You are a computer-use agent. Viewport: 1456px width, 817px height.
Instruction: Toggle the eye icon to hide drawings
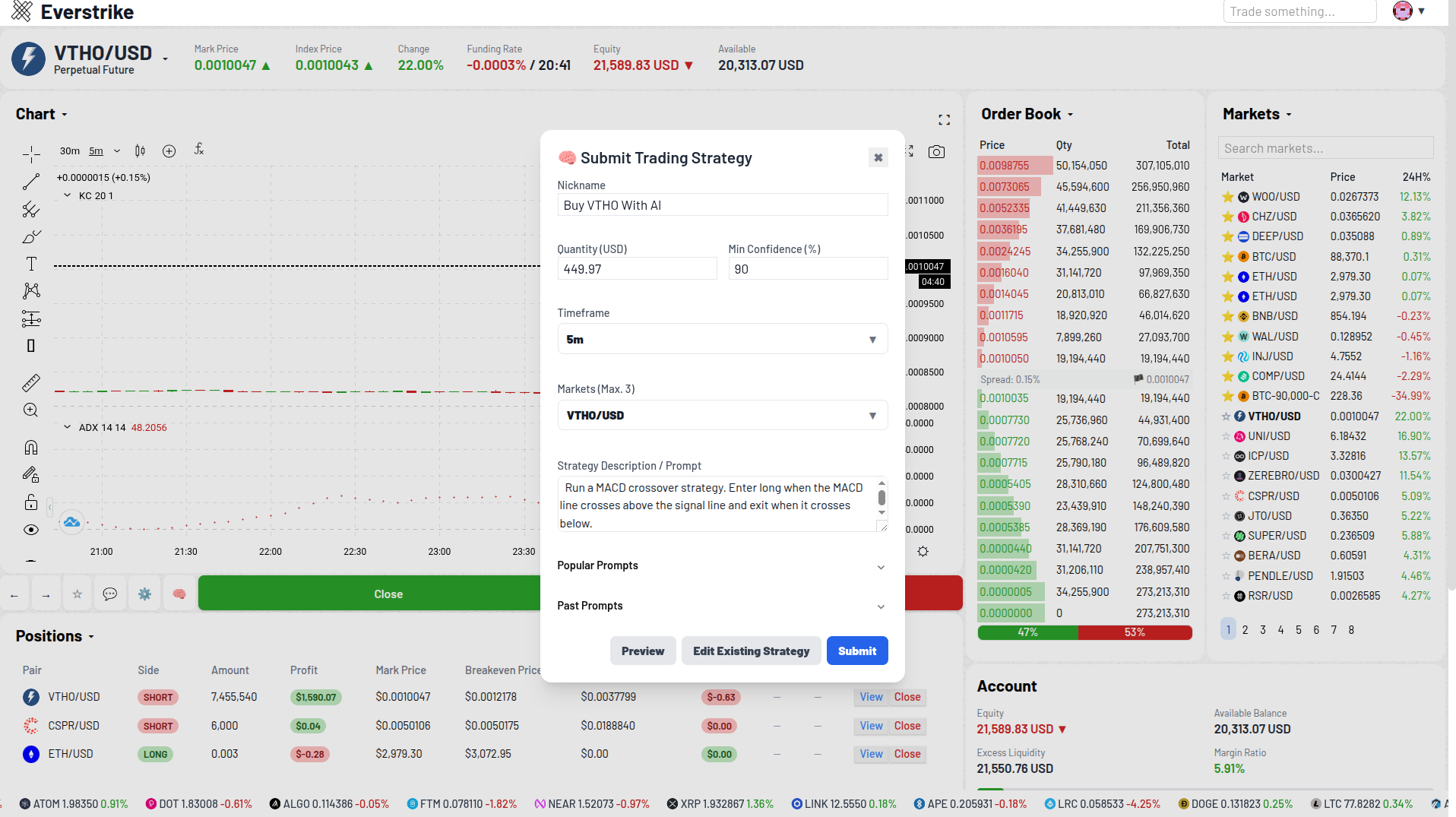[31, 530]
